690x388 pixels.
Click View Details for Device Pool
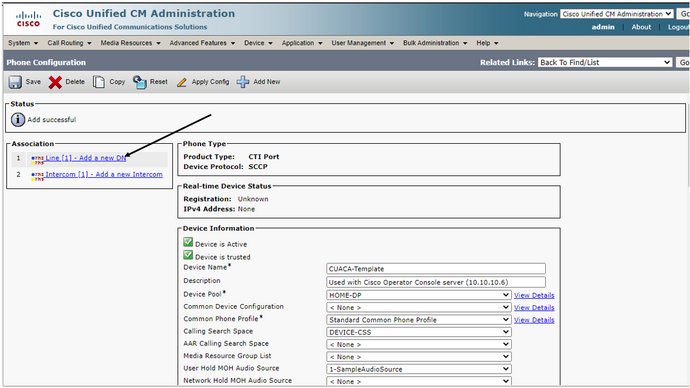[534, 295]
